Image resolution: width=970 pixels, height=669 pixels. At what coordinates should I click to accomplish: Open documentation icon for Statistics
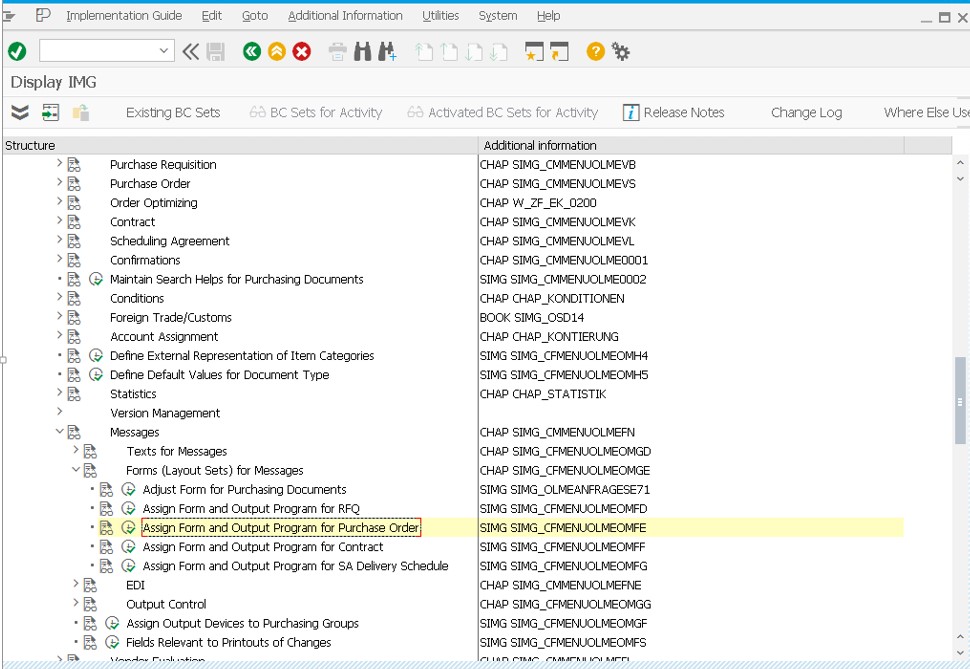74,394
